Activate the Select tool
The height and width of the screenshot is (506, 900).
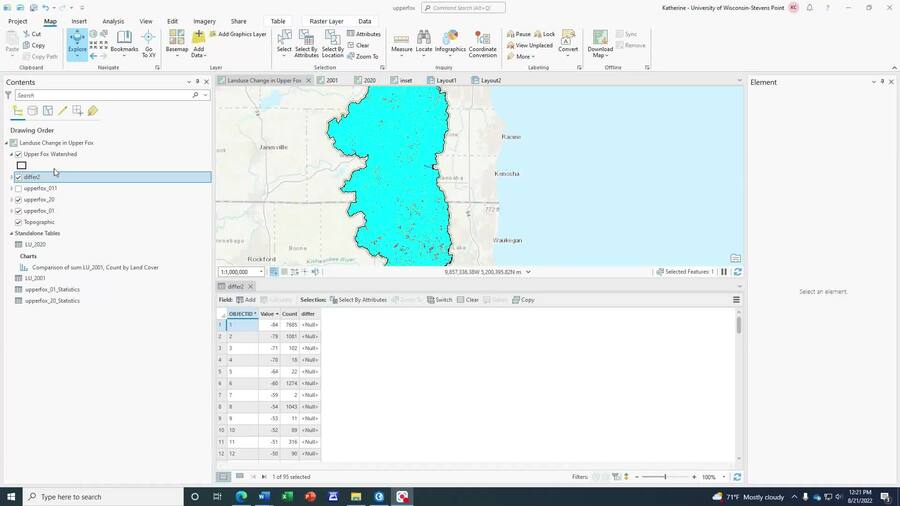[284, 42]
